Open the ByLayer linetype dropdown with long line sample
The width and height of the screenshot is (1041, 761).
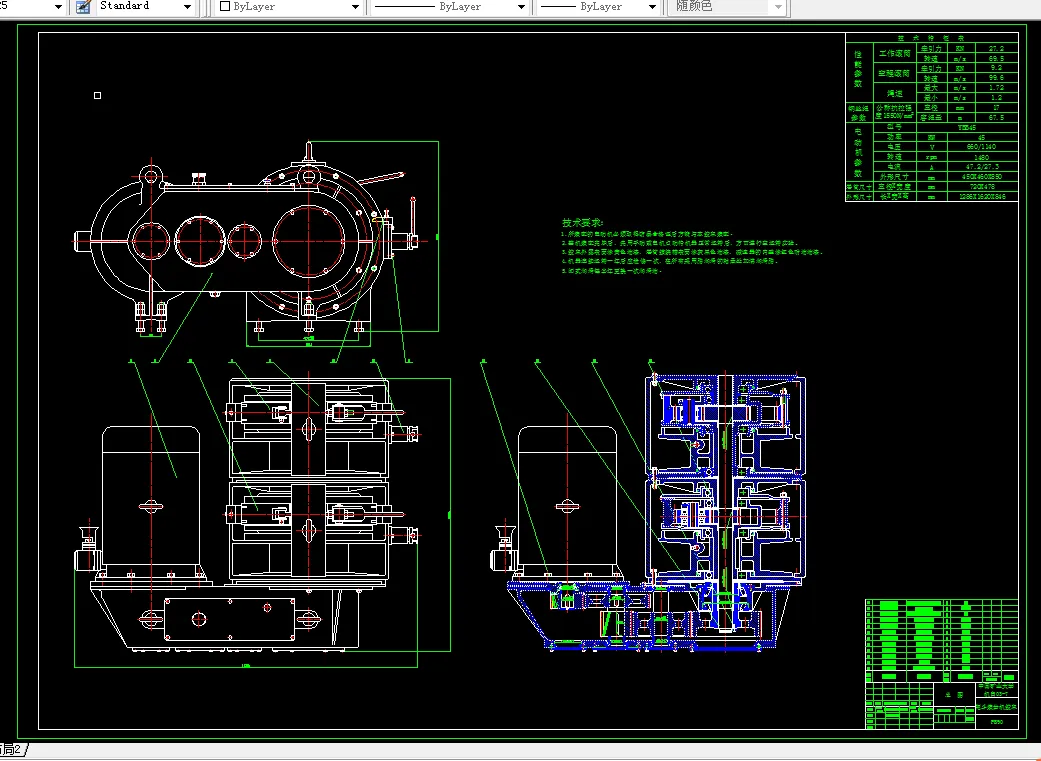521,7
